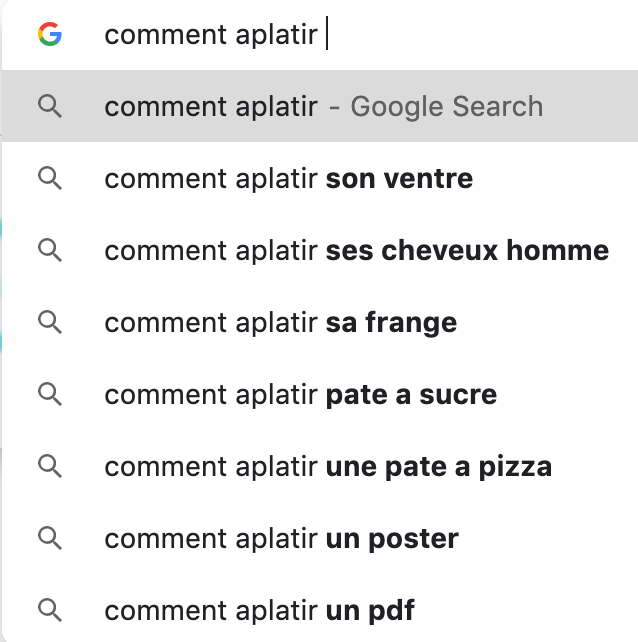
Task: Choose 'comment aplatir une pate a pizza'
Action: [x=328, y=467]
